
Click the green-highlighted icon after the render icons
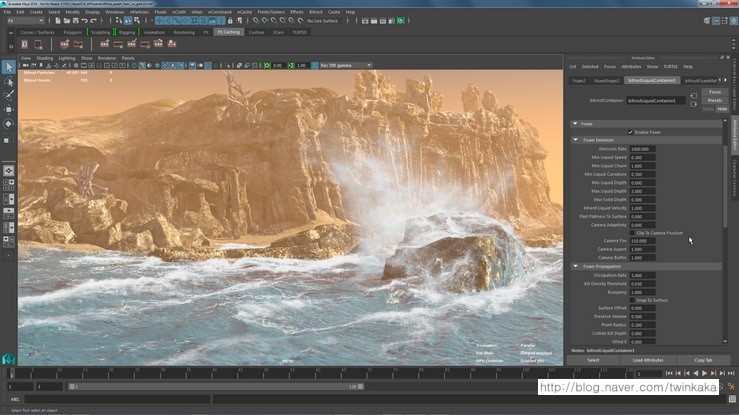401,21
